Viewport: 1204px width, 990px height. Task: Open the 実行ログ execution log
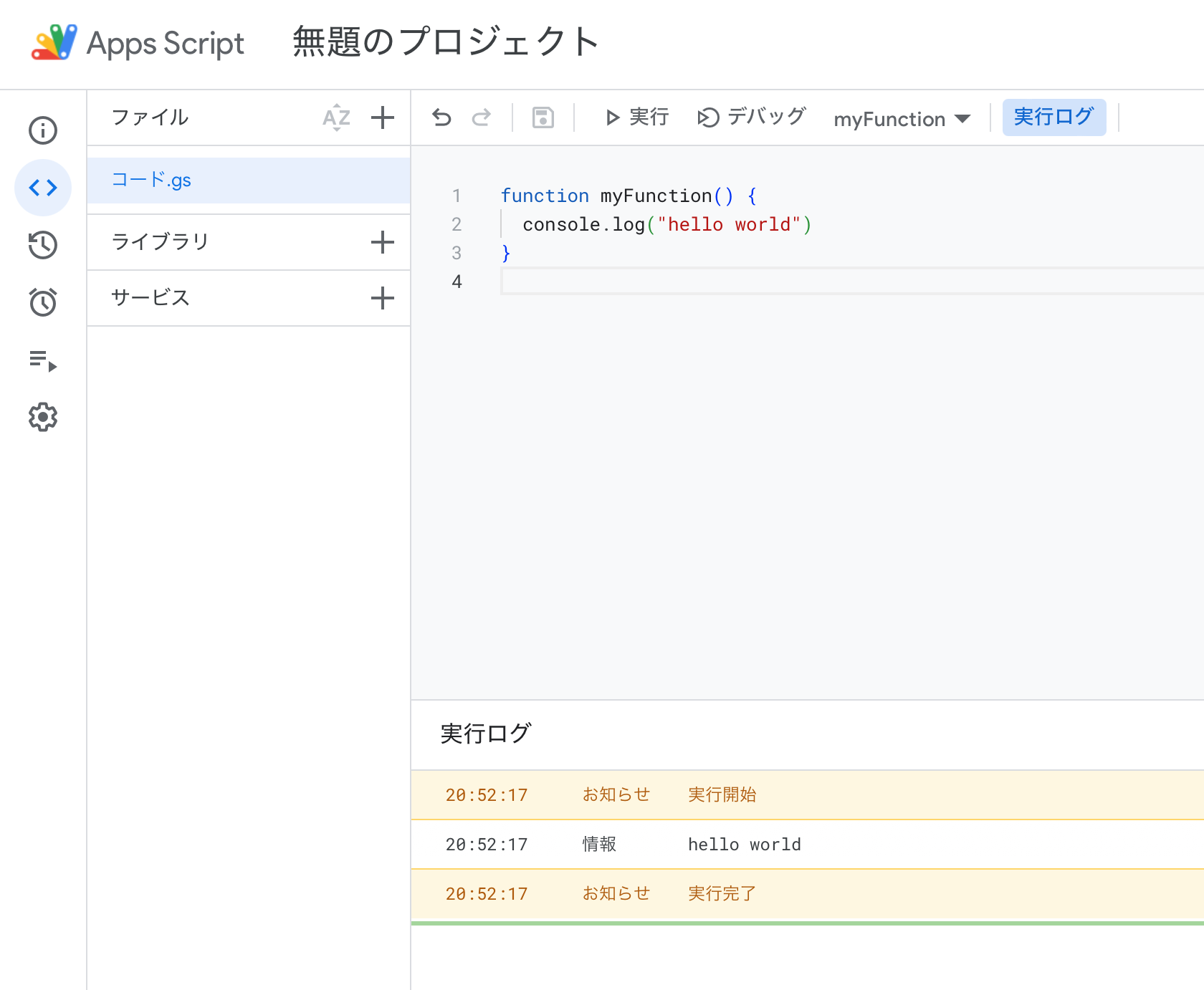pos(1053,117)
